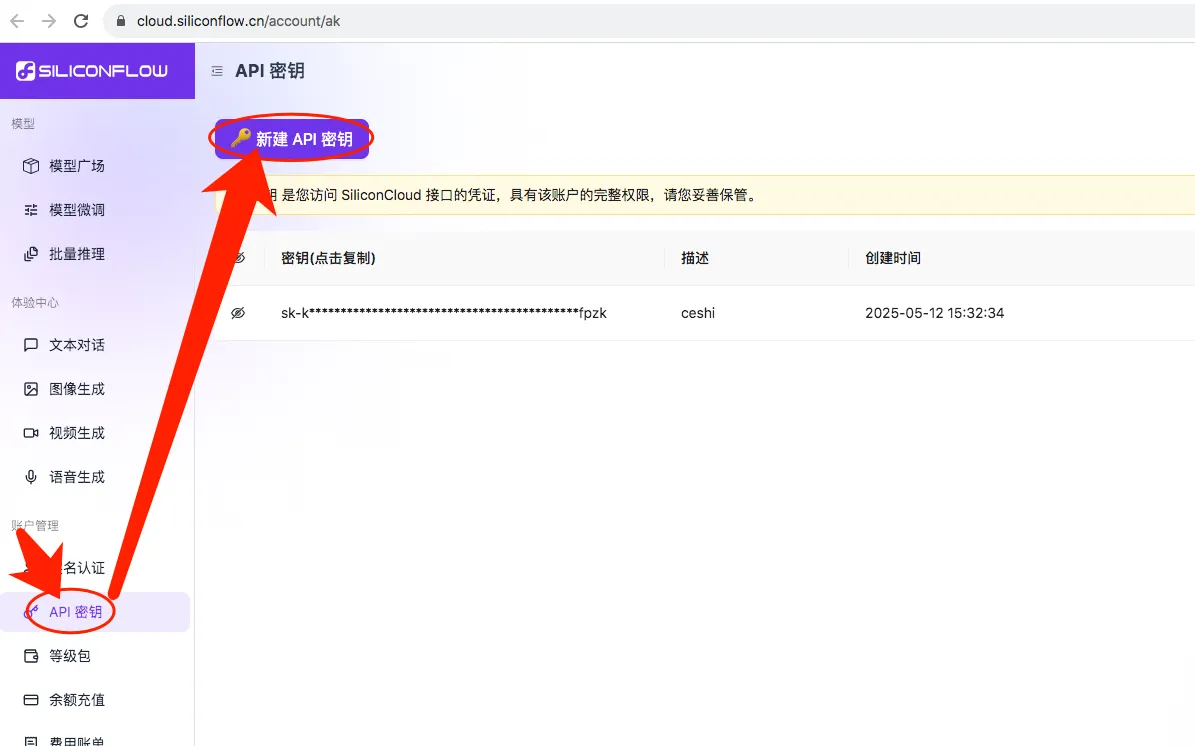
Task: Open 图像生成 picture icon
Action: 30,389
